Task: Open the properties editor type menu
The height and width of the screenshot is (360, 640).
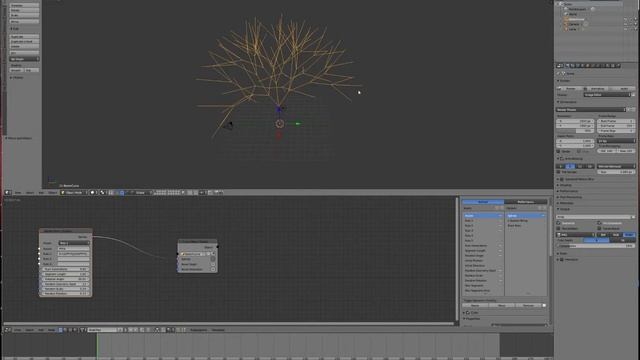Action: (560, 65)
